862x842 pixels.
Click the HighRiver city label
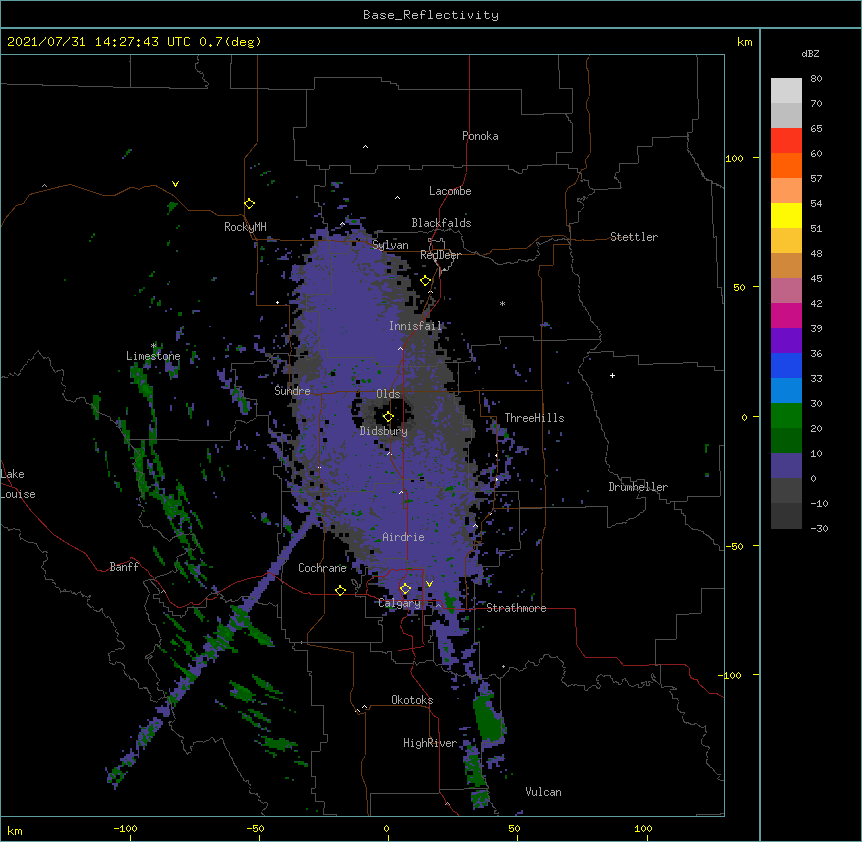click(x=430, y=743)
